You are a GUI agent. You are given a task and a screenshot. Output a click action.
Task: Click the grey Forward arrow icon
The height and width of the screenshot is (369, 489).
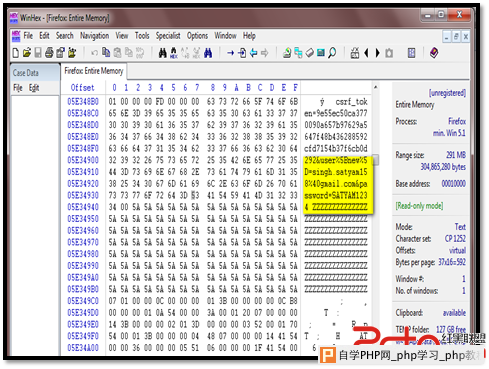tap(265, 53)
